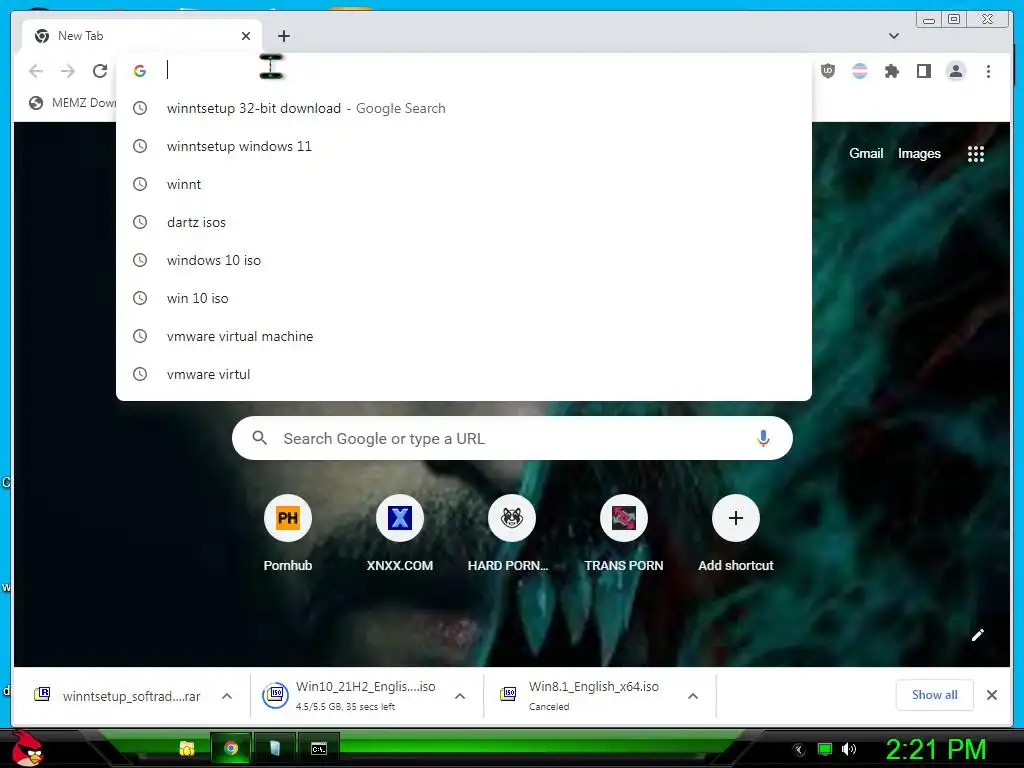The image size is (1024, 768).
Task: Reload the current page
Action: point(100,71)
